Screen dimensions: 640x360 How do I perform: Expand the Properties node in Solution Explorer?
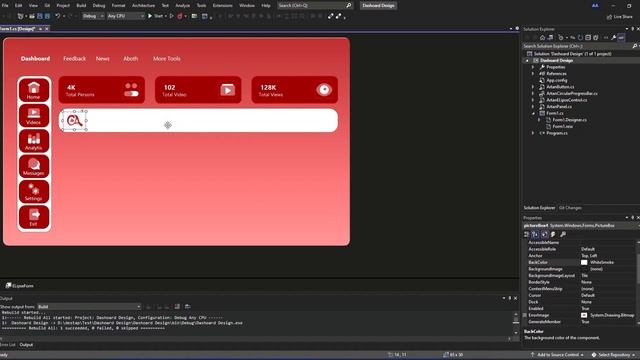point(533,67)
